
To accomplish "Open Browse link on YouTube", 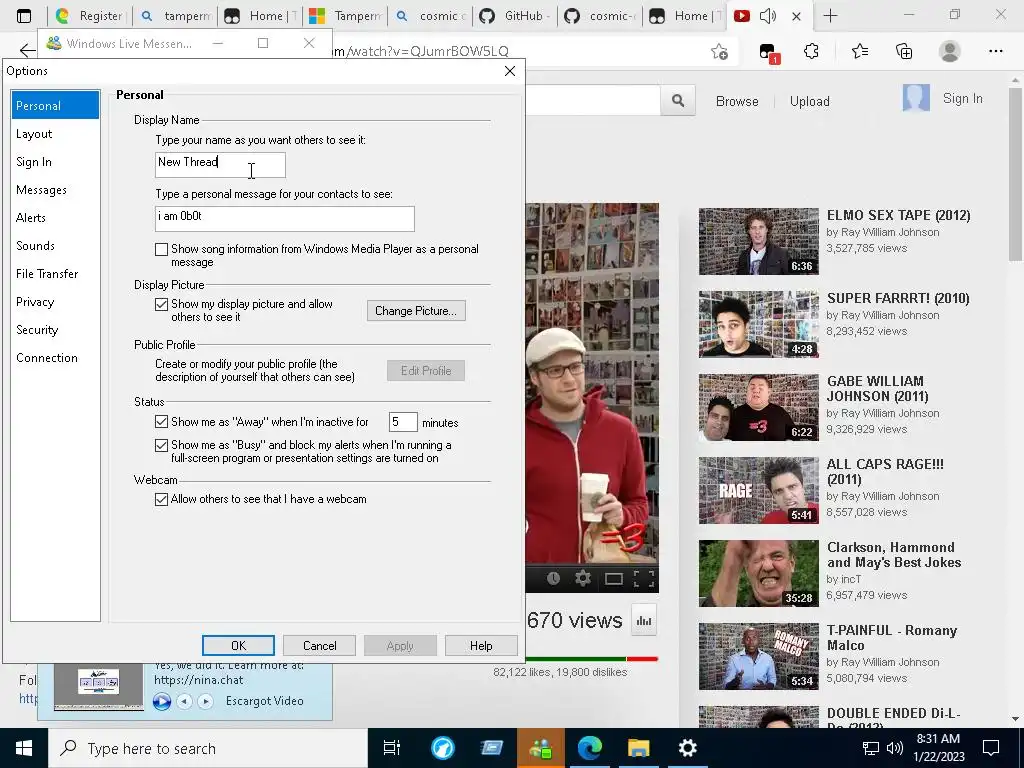I will (x=737, y=101).
